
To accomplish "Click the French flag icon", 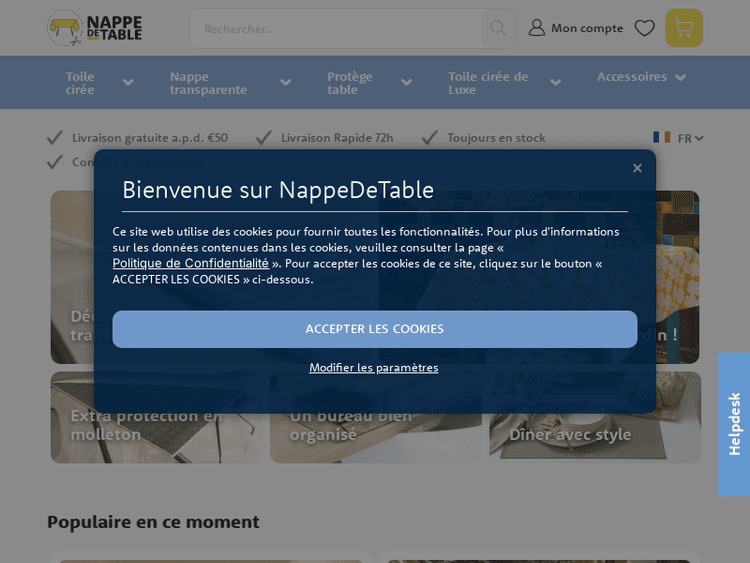I will 662,137.
